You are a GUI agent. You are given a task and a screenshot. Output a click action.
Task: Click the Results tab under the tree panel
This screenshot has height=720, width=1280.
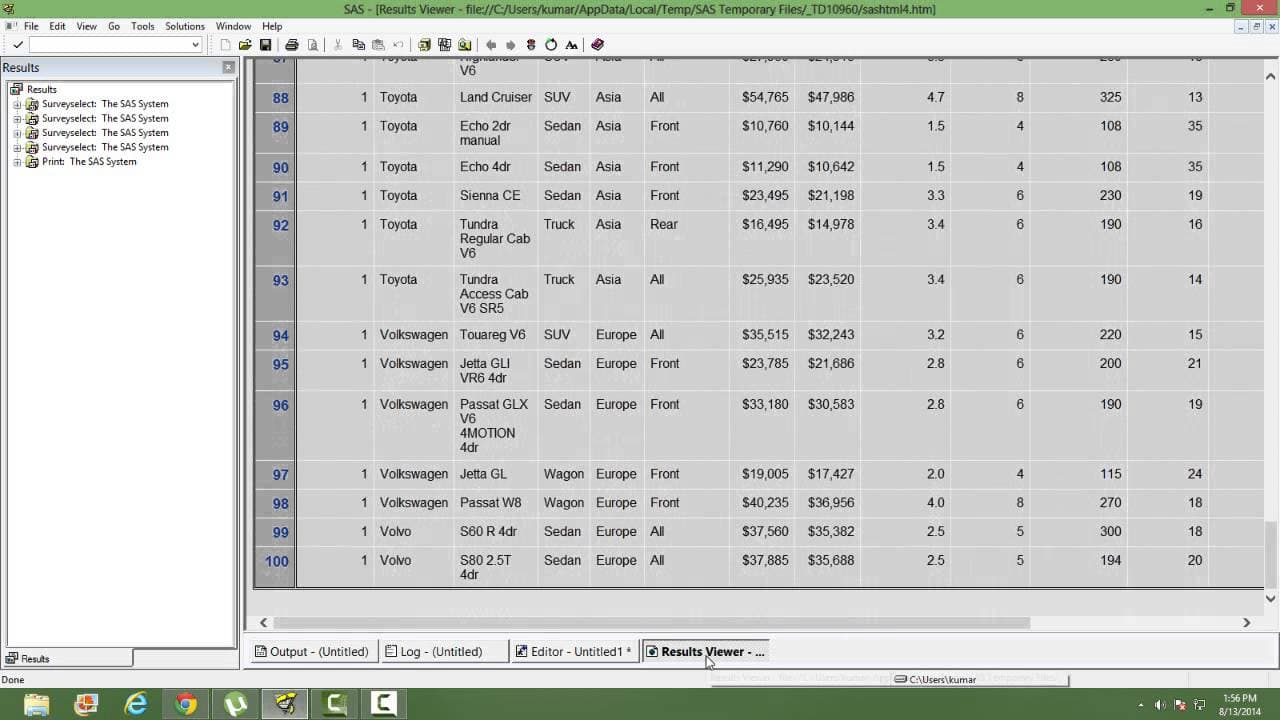point(67,659)
